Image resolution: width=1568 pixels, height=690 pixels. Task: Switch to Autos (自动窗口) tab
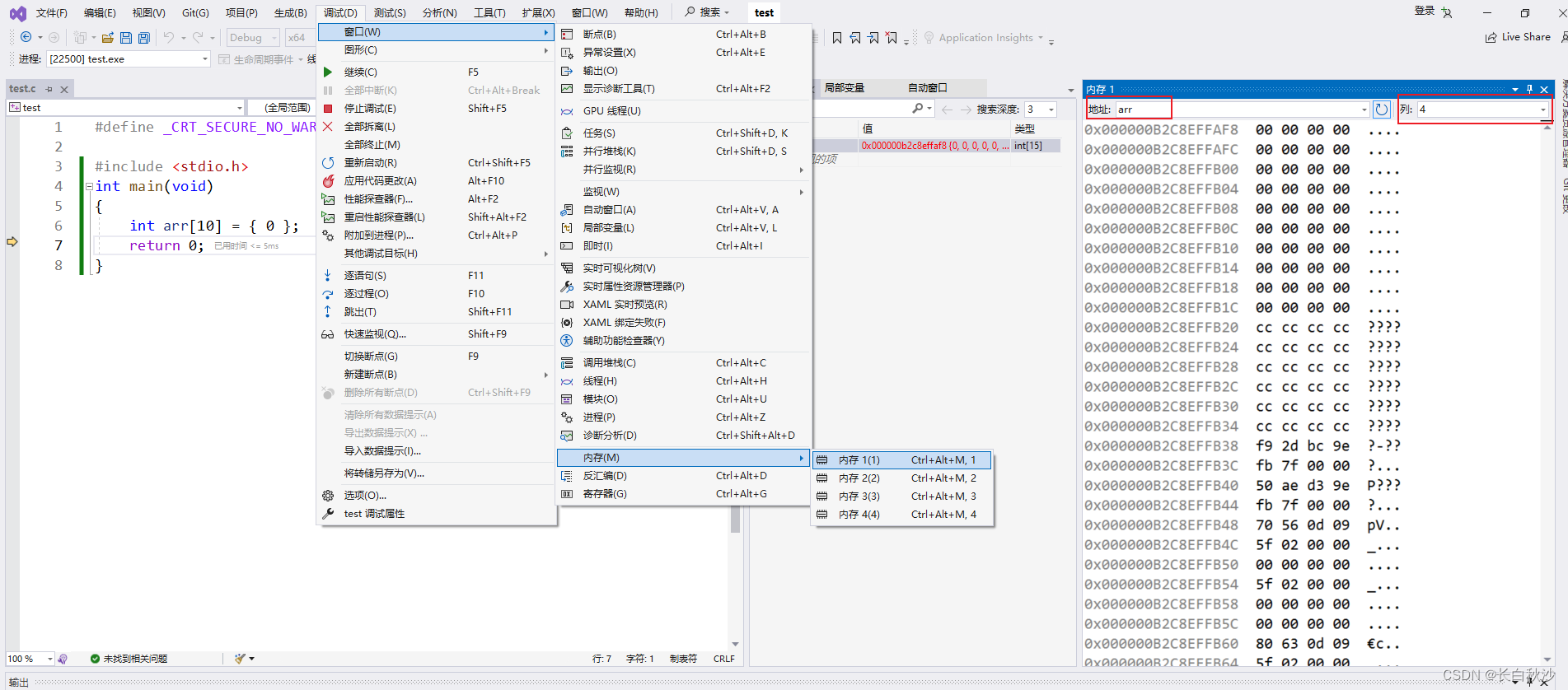[x=928, y=87]
